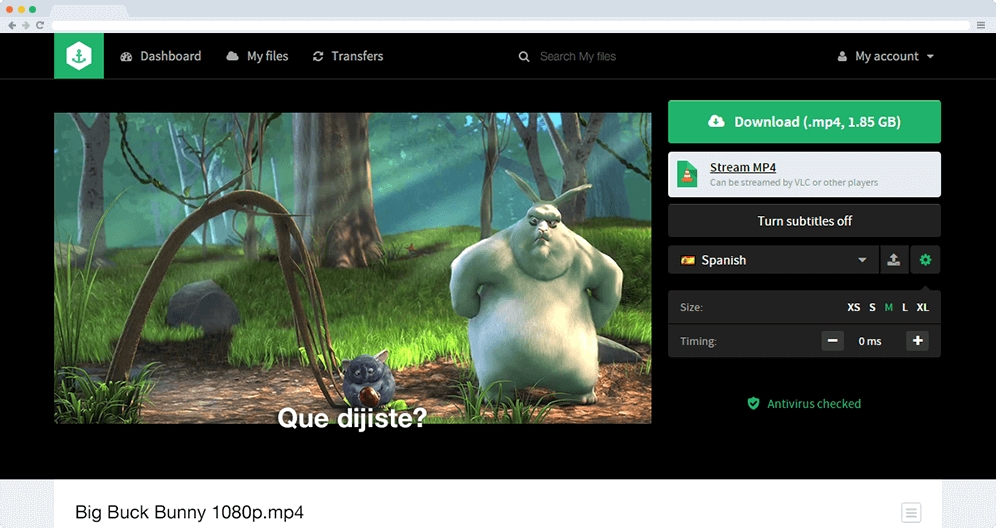
Task: Expand the My account dropdown
Action: coord(885,56)
